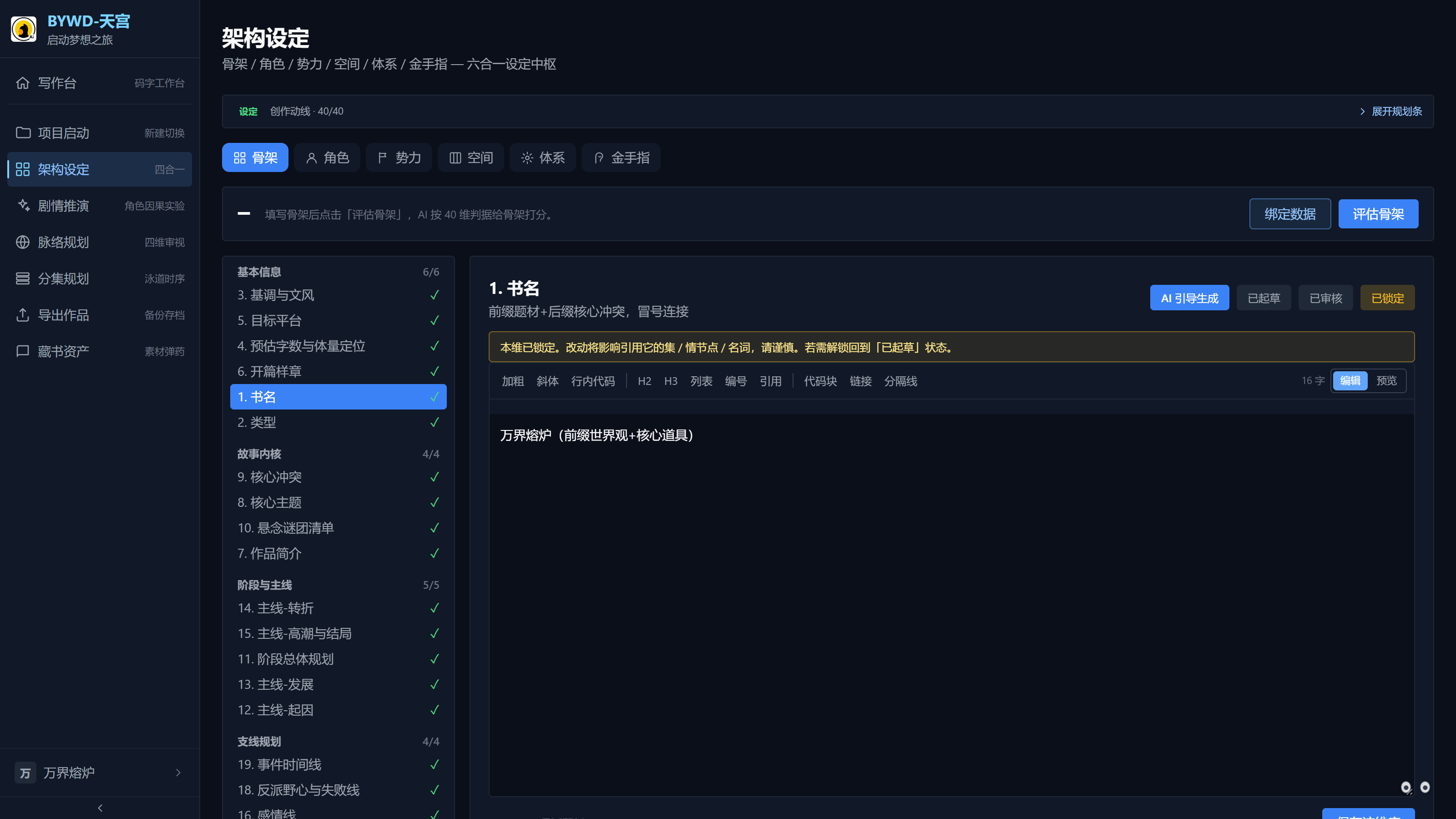Insert 链接 link

click(860, 382)
